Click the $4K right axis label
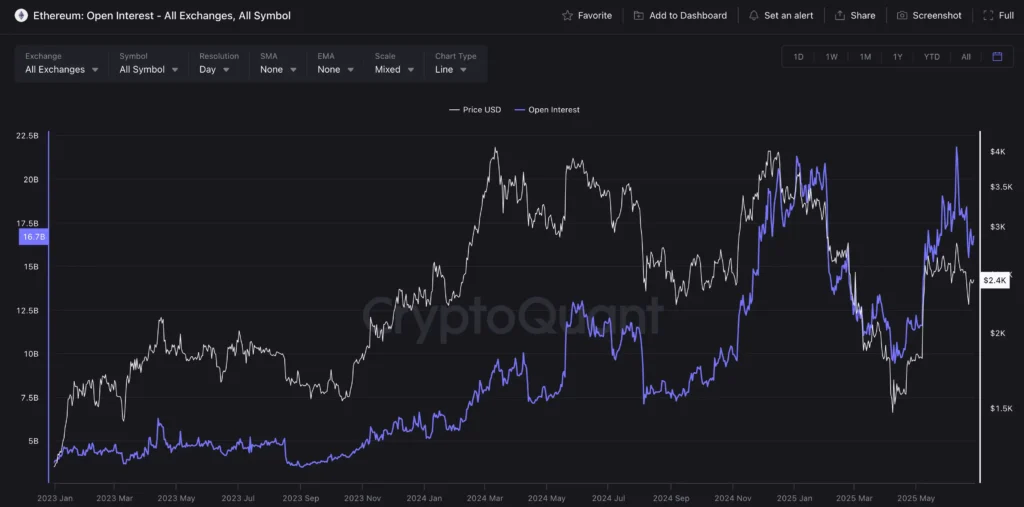 pos(997,152)
